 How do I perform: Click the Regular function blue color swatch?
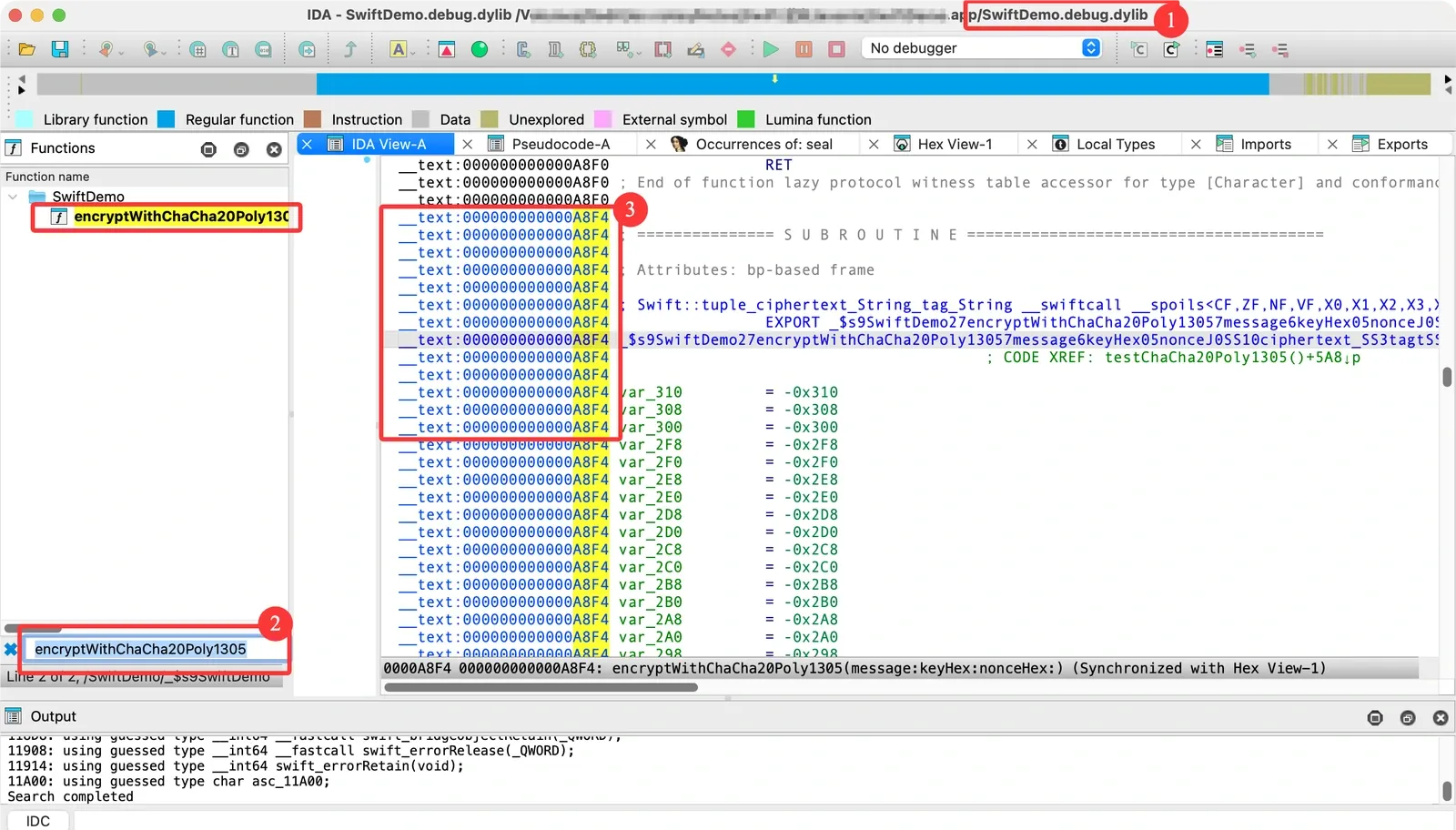[x=166, y=119]
